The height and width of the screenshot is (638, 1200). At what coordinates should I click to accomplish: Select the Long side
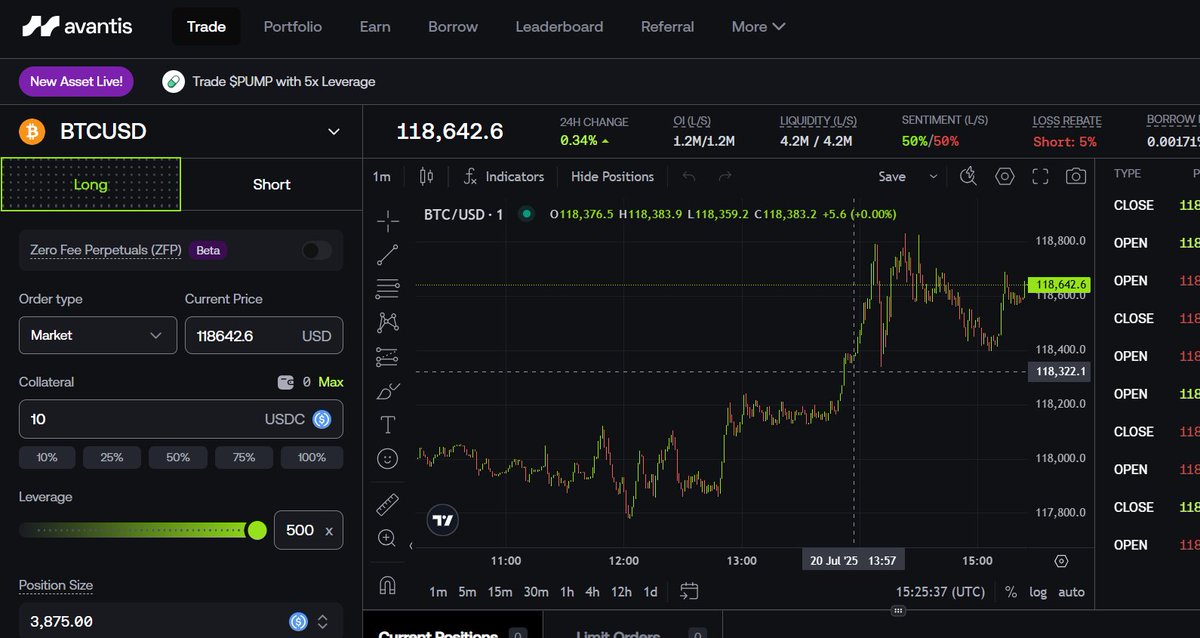[90, 184]
